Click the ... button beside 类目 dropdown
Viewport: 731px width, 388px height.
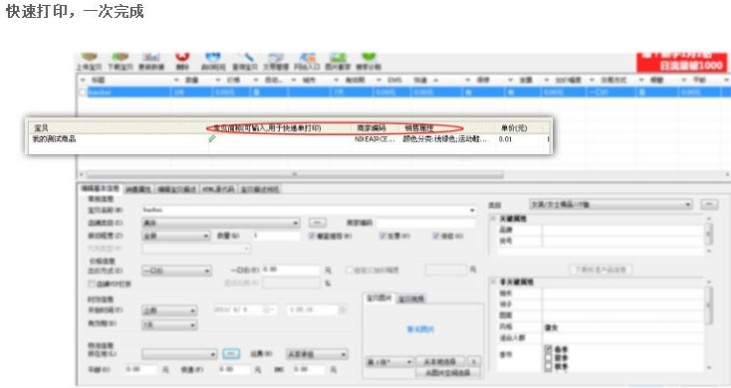(x=710, y=204)
